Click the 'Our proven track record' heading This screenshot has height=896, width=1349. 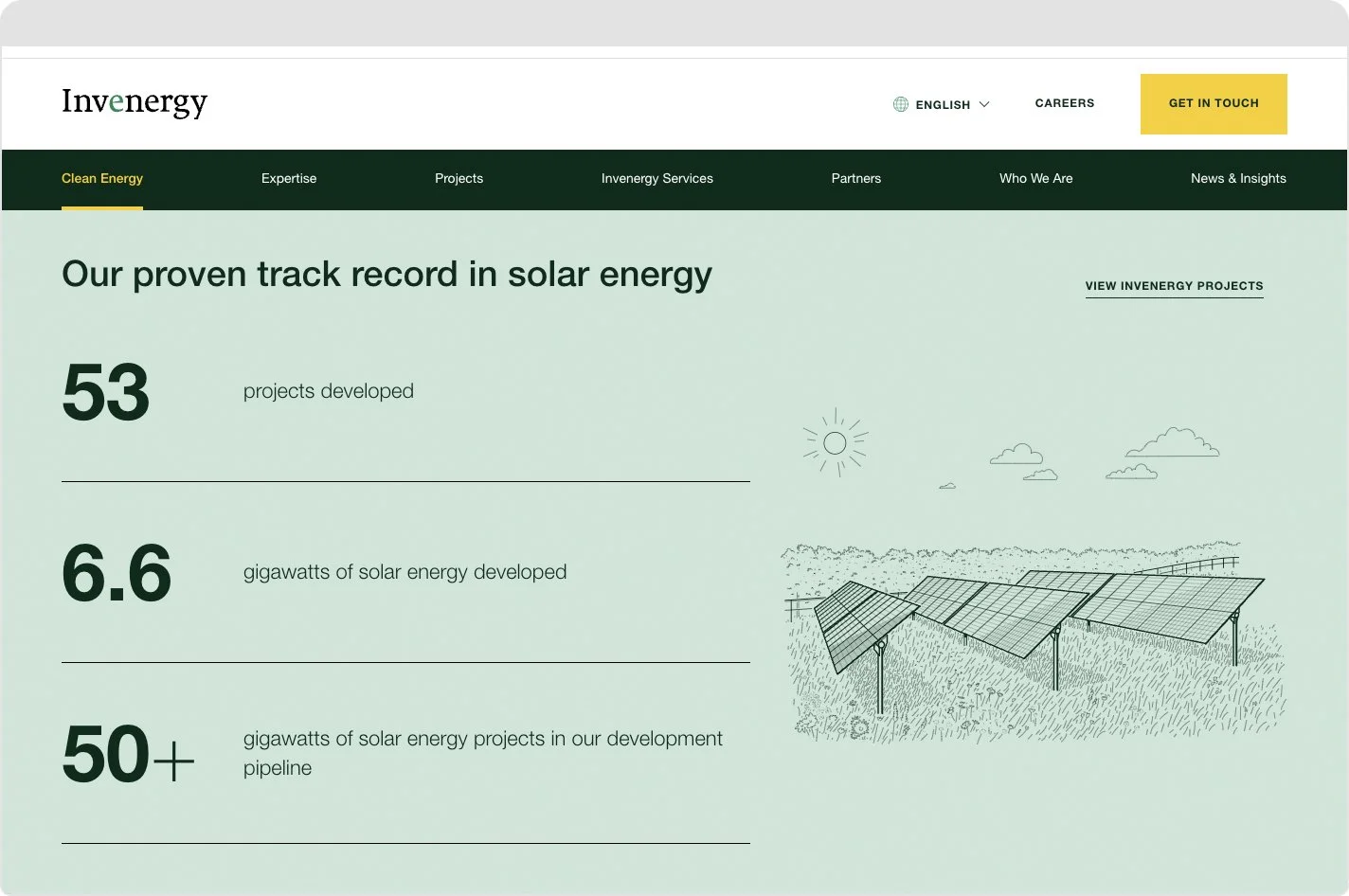click(387, 275)
